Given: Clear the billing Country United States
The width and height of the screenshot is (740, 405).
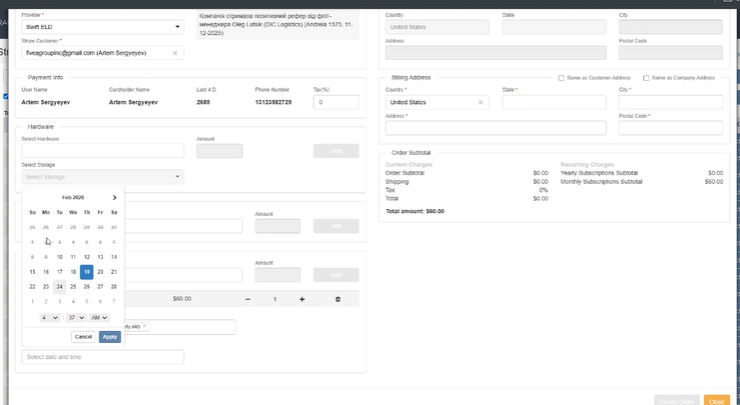Looking at the screenshot, I should tap(479, 102).
